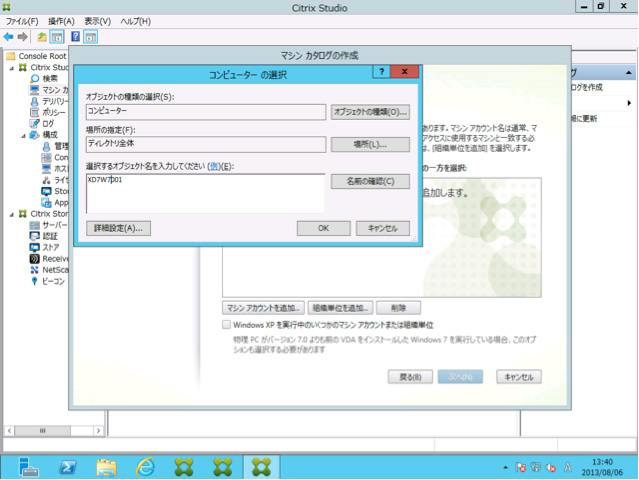Select the NetScaler Gateway node icon
Screen dimensions: 639x480
pyautogui.click(x=35, y=270)
